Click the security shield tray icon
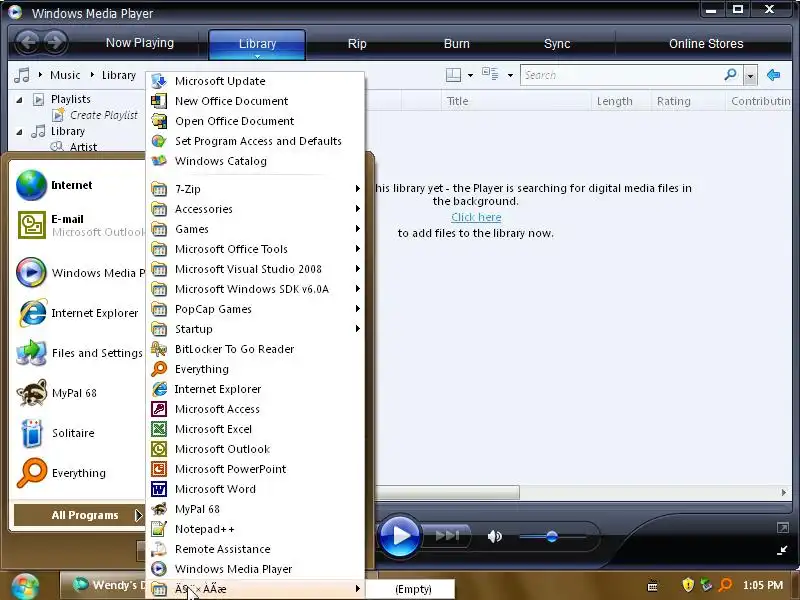This screenshot has width=800, height=600. pyautogui.click(x=688, y=585)
